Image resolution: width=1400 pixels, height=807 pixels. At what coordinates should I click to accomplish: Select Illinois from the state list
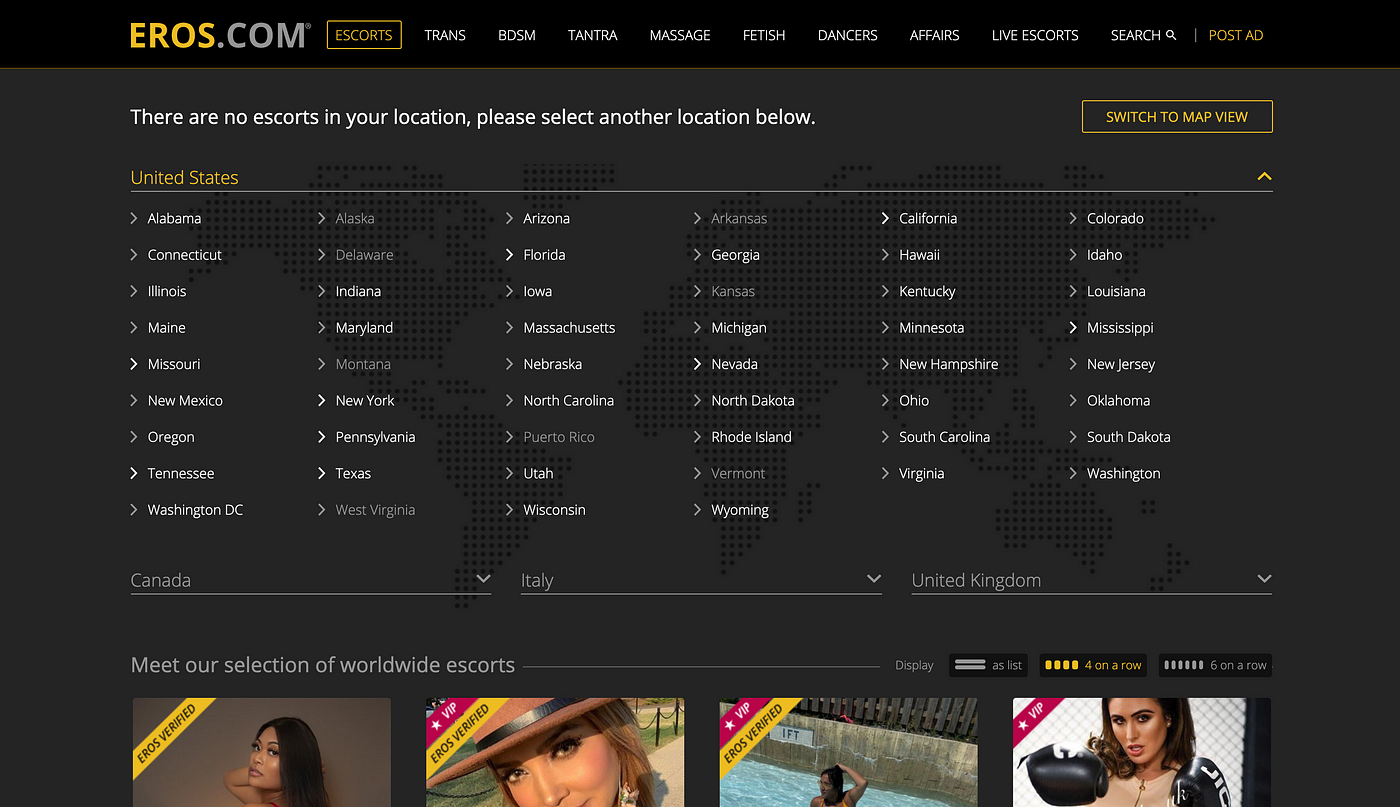click(x=167, y=291)
